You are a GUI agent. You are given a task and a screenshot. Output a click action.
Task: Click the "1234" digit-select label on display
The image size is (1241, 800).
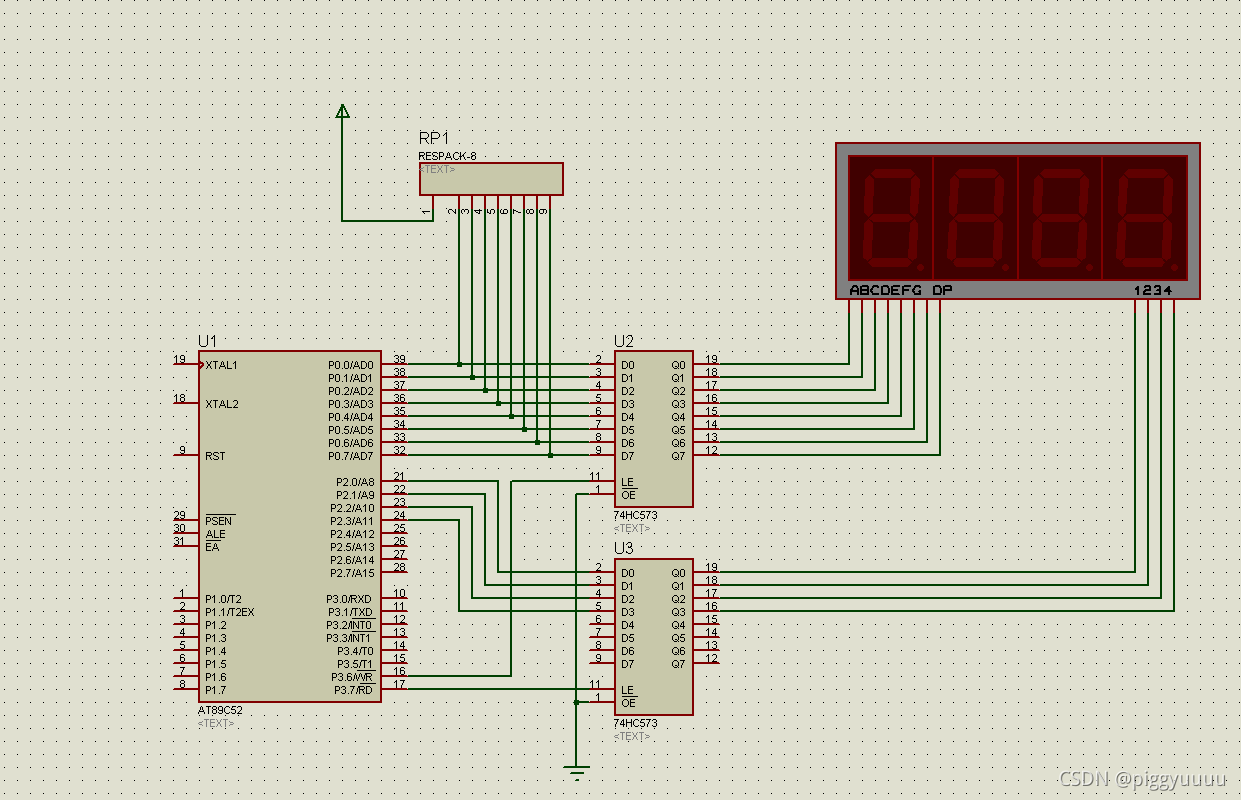click(1153, 290)
